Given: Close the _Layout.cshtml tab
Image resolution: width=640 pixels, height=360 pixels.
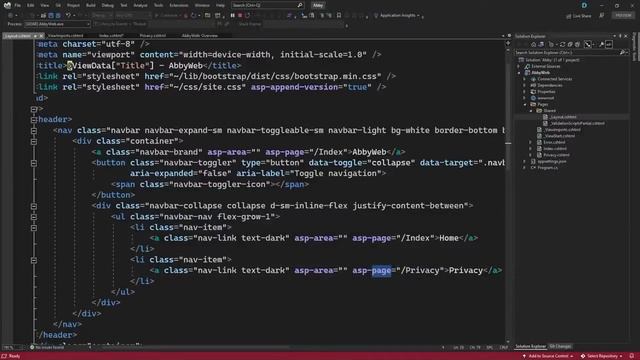Looking at the screenshot, I should 41,36.
